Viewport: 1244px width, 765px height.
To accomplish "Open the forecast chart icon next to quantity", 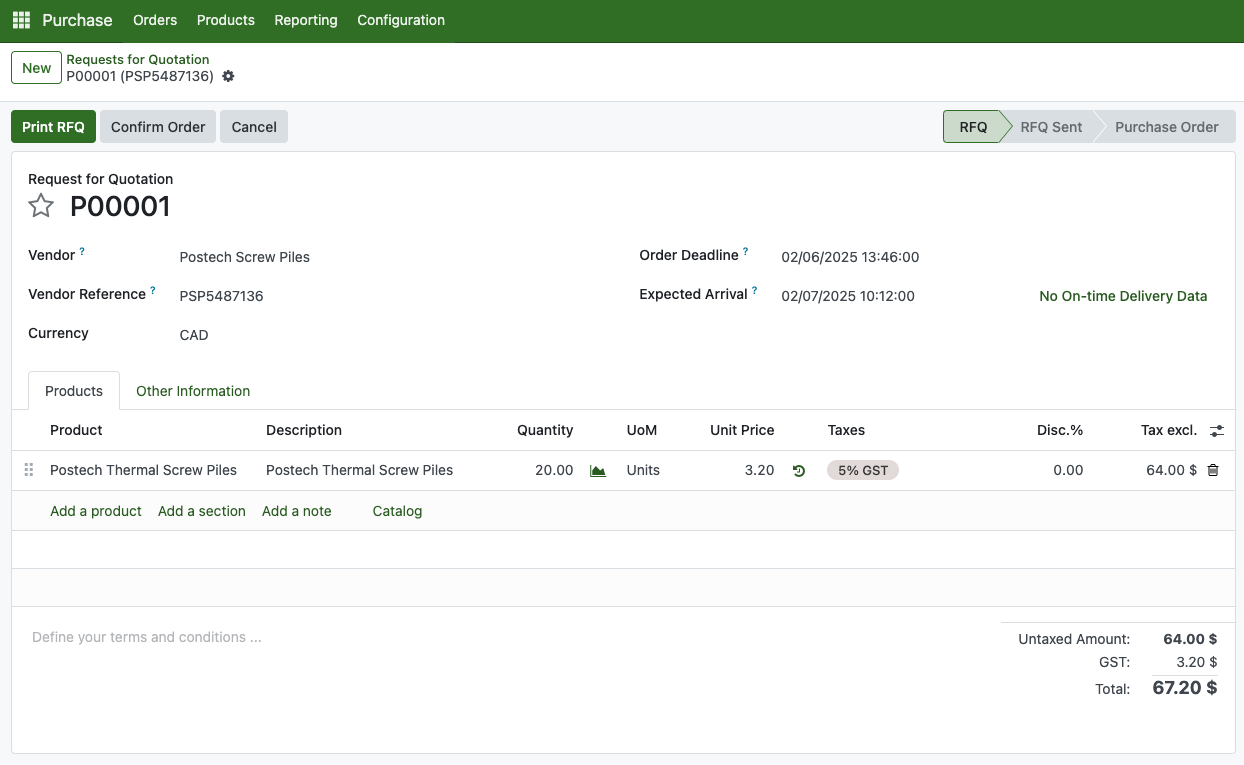I will pyautogui.click(x=598, y=471).
